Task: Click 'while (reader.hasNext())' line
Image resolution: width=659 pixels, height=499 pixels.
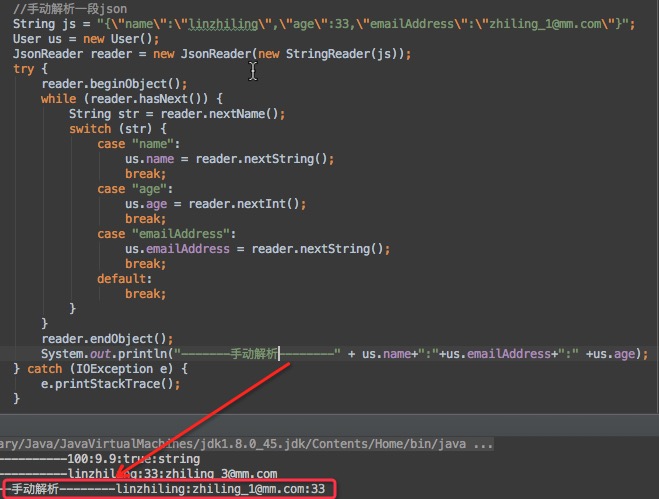Action: point(132,99)
